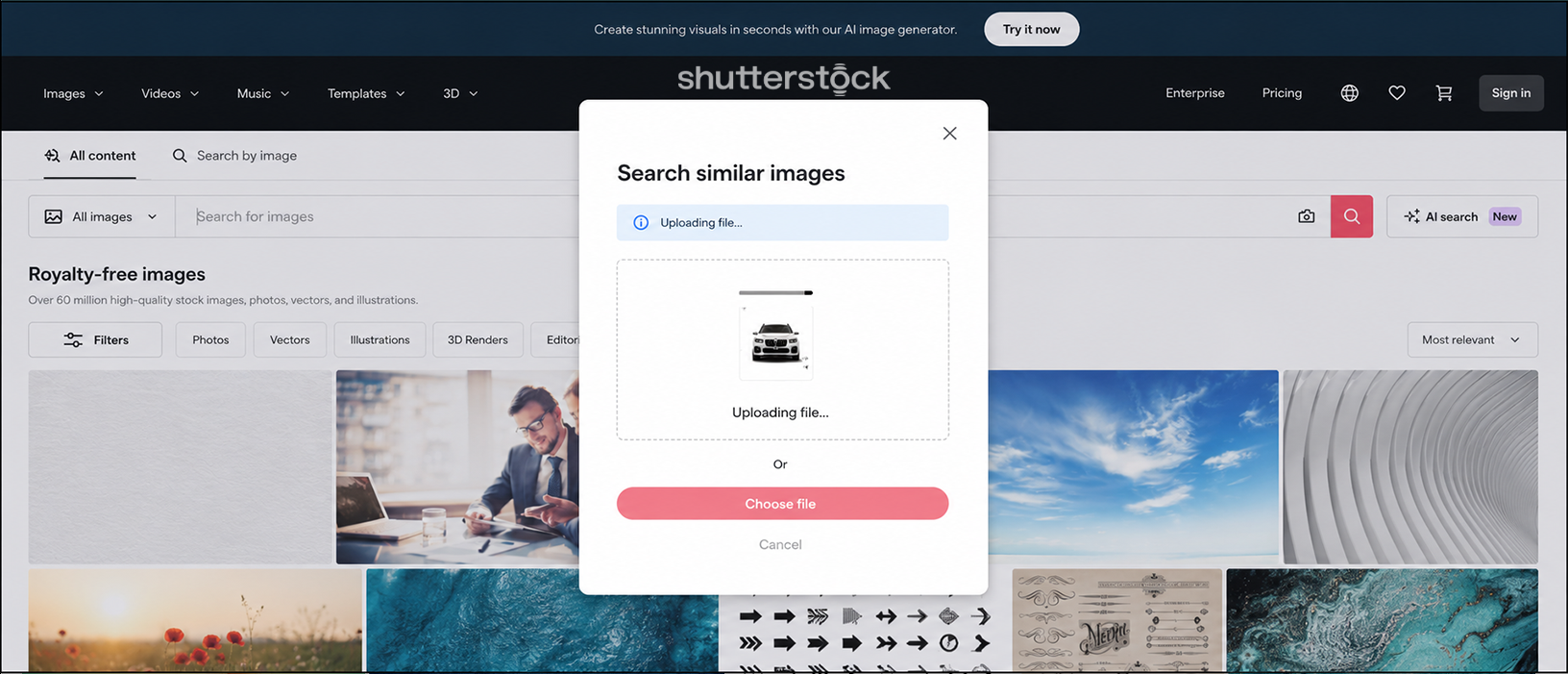Image resolution: width=1568 pixels, height=674 pixels.
Task: Open AI search
Action: (x=1462, y=216)
